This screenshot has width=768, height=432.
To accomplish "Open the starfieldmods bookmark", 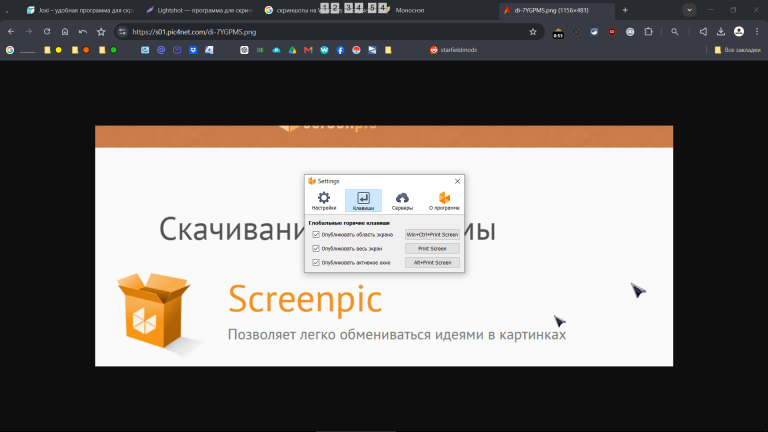I will click(x=454, y=50).
